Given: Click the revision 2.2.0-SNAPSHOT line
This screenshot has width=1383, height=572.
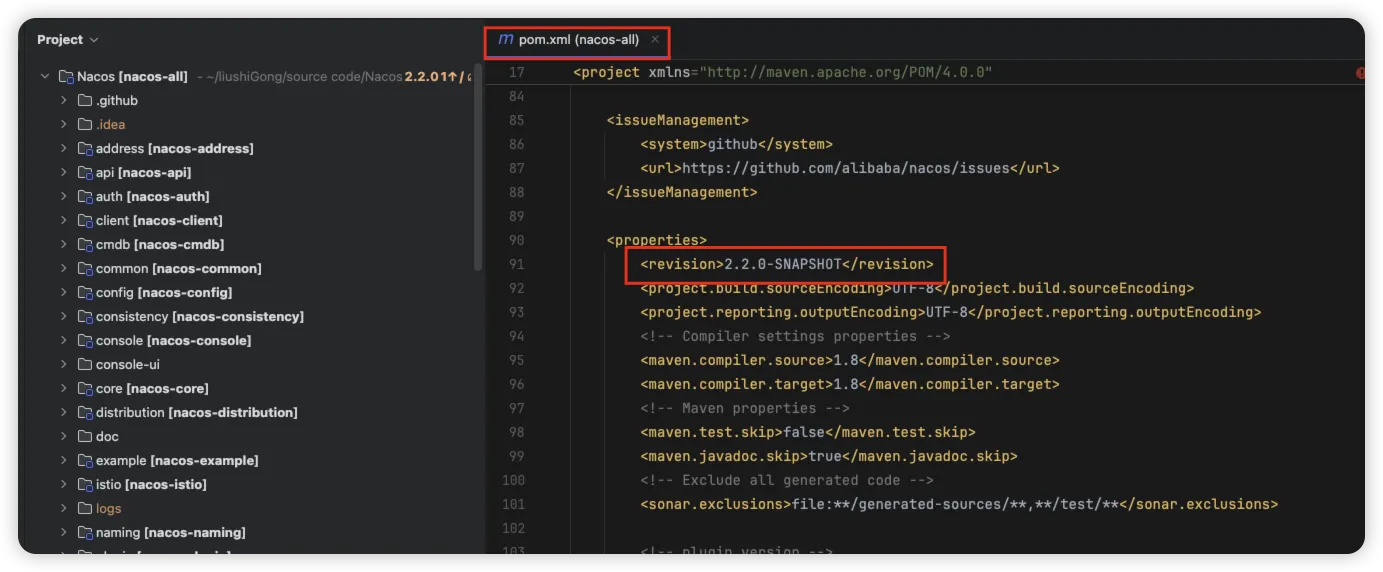Looking at the screenshot, I should point(786,264).
